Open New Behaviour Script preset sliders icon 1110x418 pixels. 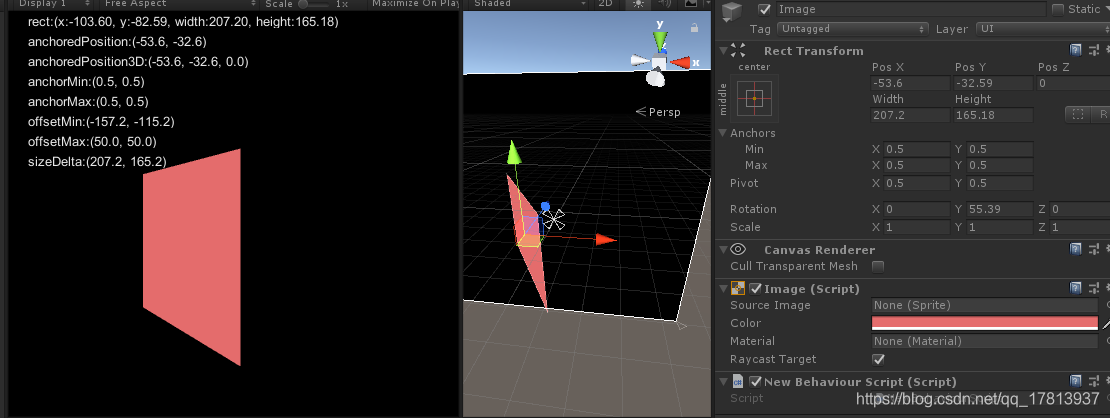1093,381
